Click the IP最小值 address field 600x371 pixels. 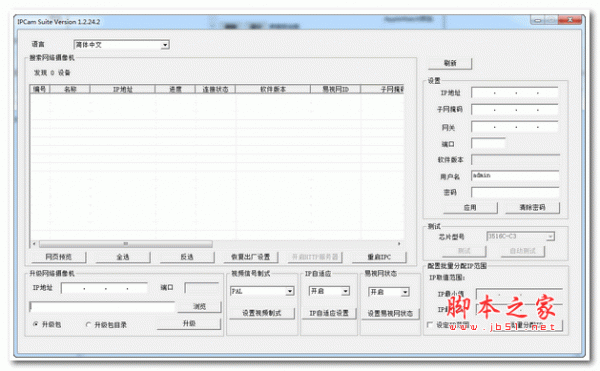click(x=519, y=294)
